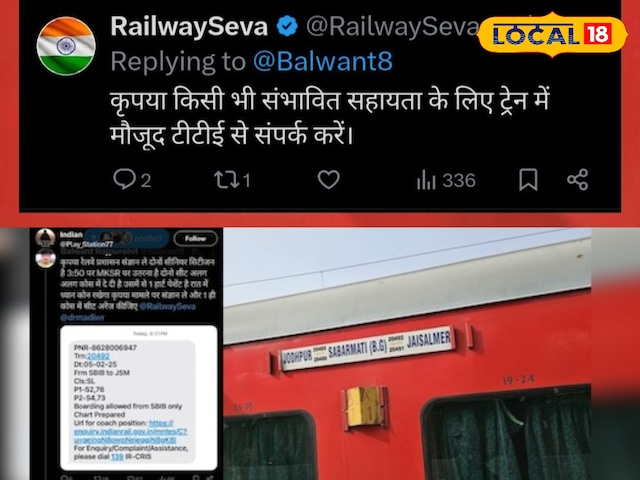Click the blue verified badge
640x480 pixels.
(x=287, y=27)
